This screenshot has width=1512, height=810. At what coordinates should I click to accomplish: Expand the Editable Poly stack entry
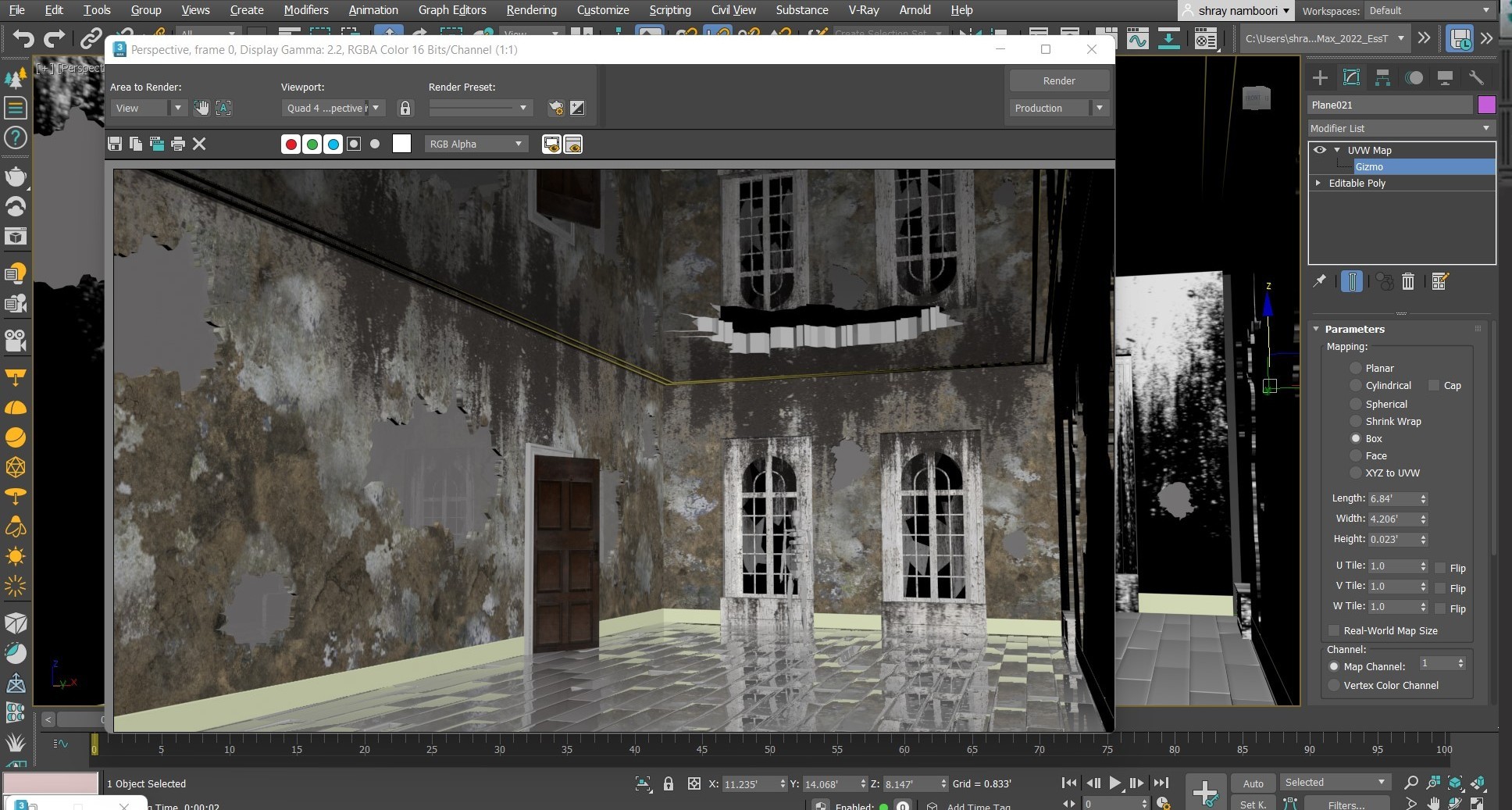coord(1318,183)
